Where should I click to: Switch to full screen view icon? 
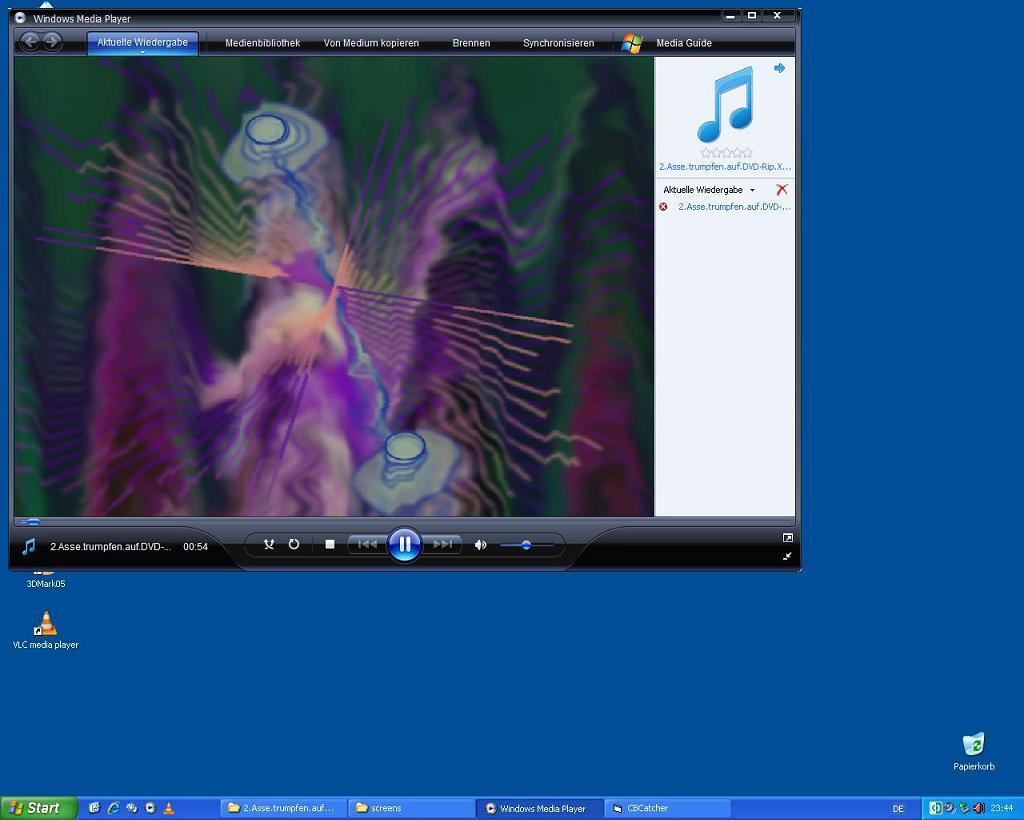pos(788,538)
